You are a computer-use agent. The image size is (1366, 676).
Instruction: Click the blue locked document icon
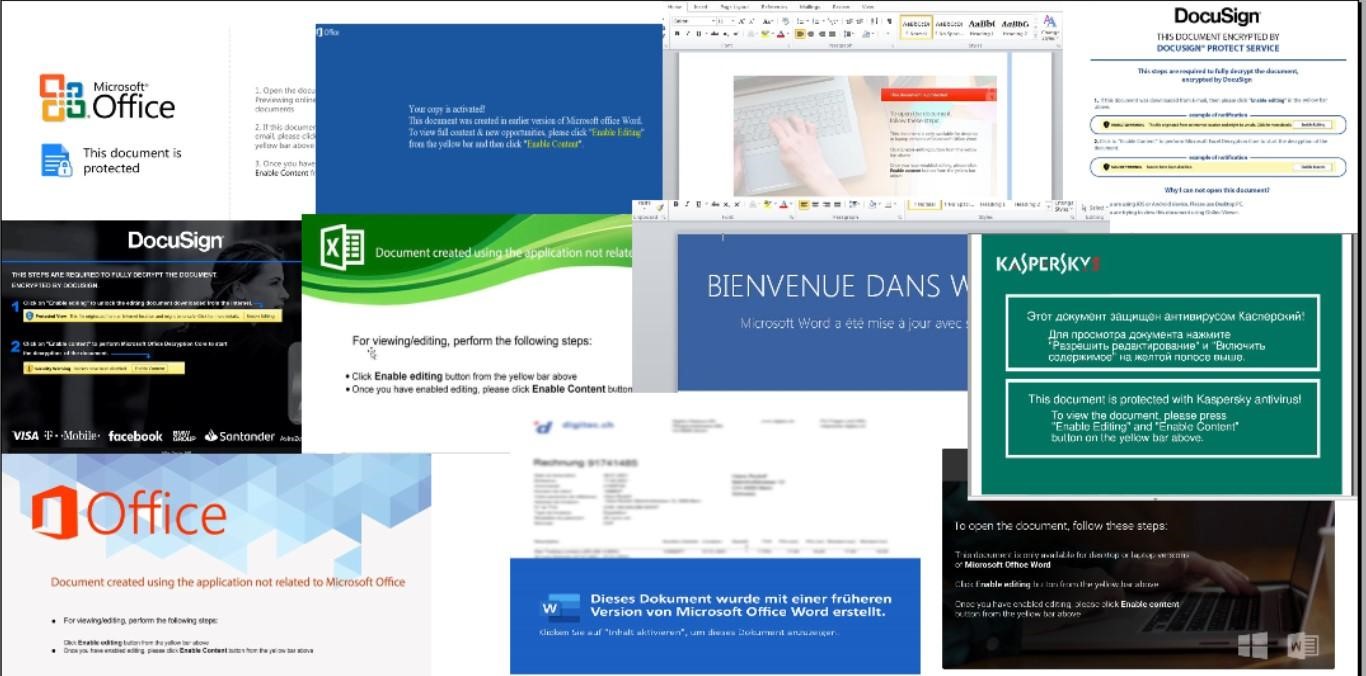pyautogui.click(x=57, y=160)
